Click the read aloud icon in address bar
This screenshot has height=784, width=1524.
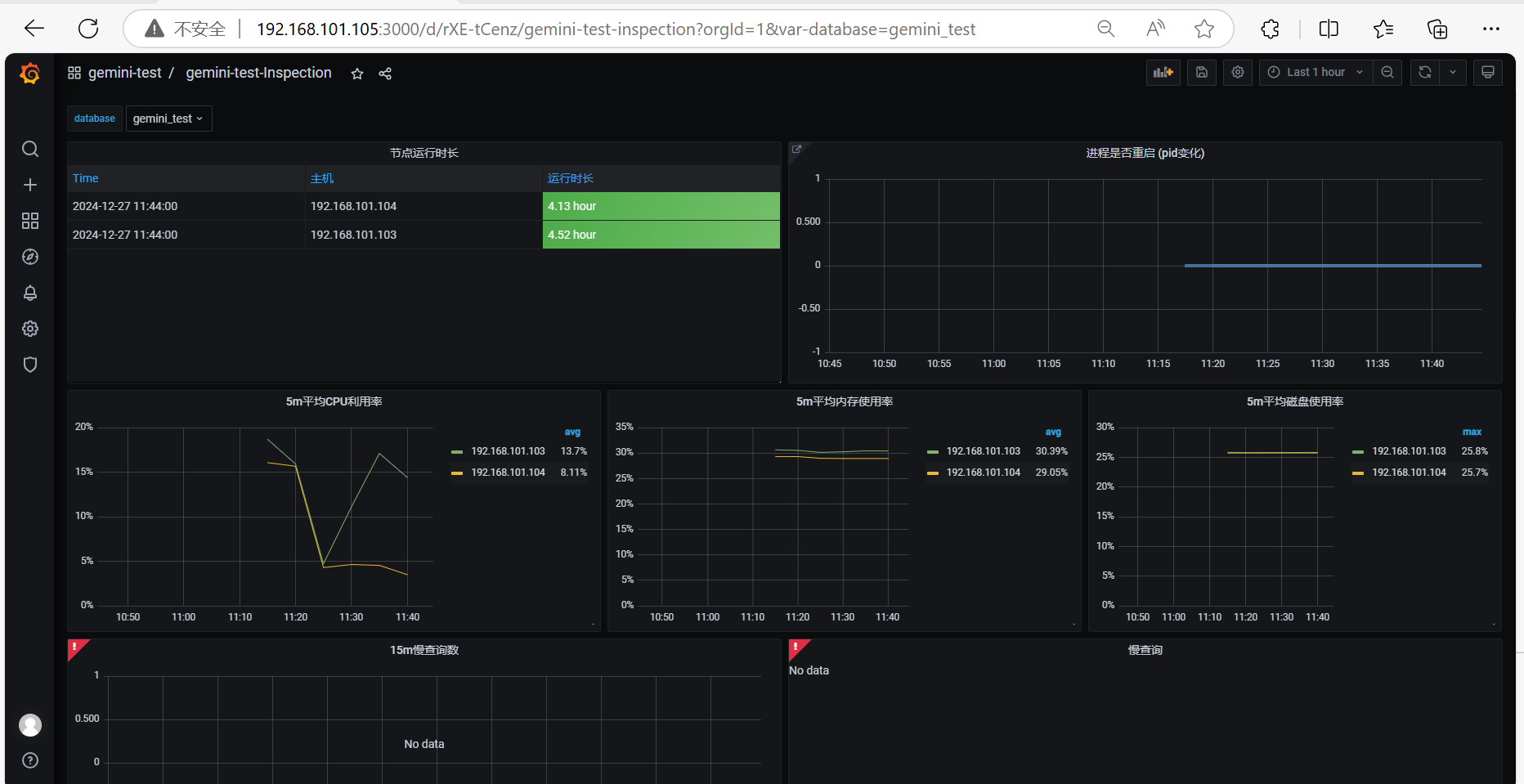1155,29
